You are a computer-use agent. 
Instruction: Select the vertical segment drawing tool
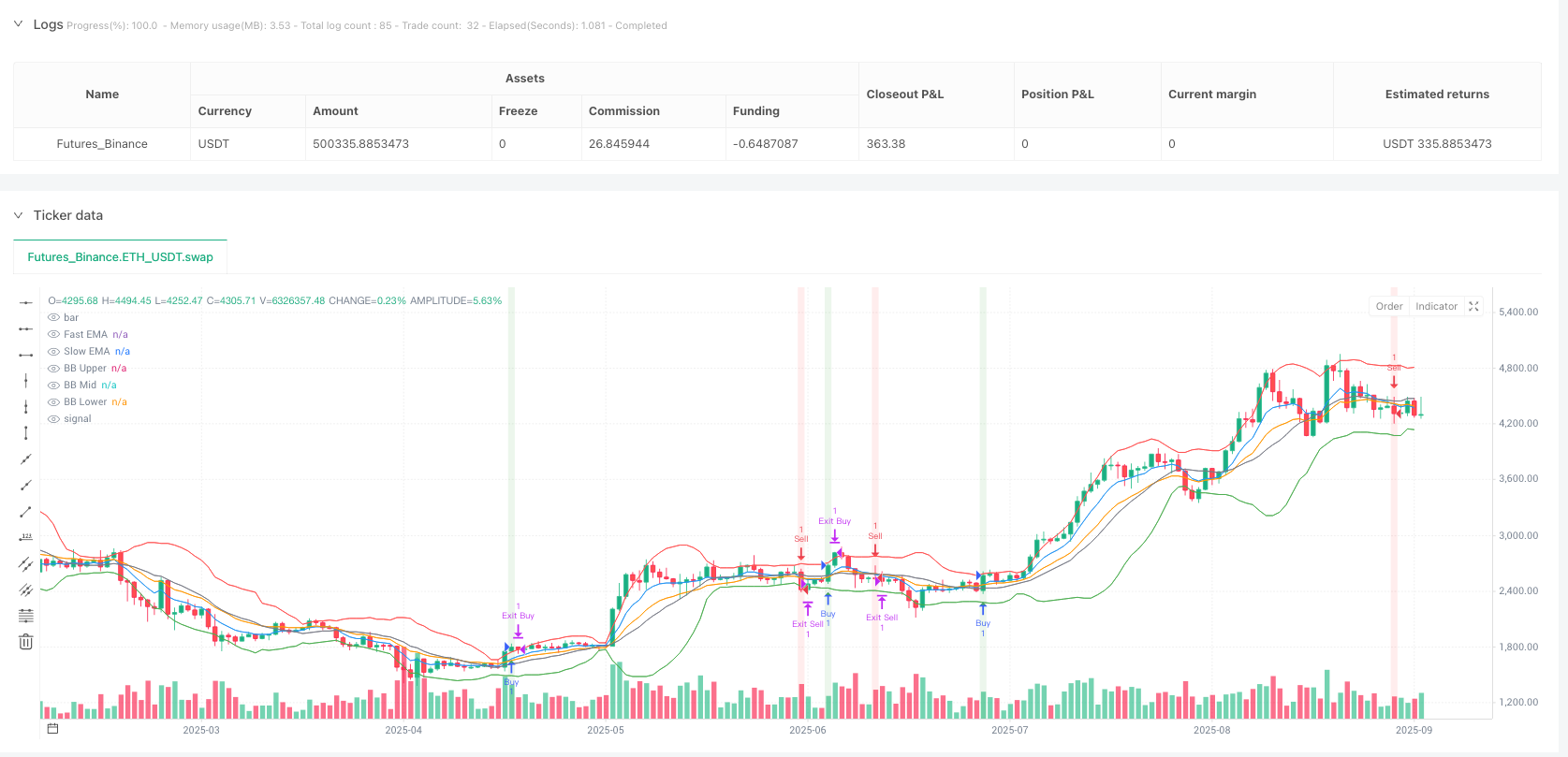[x=26, y=432]
